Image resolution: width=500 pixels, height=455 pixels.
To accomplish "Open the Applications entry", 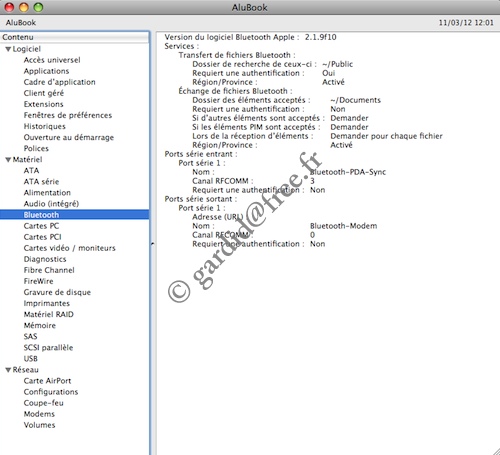I will 46,71.
